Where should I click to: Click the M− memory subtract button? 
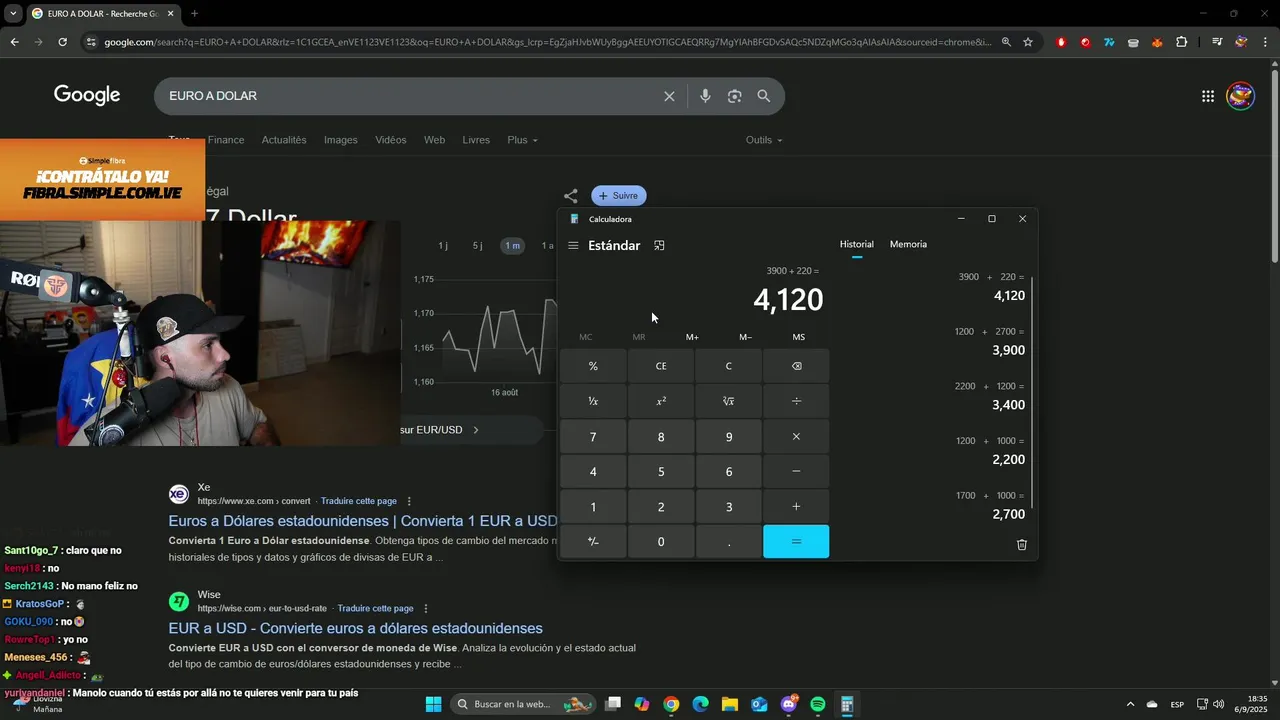745,337
